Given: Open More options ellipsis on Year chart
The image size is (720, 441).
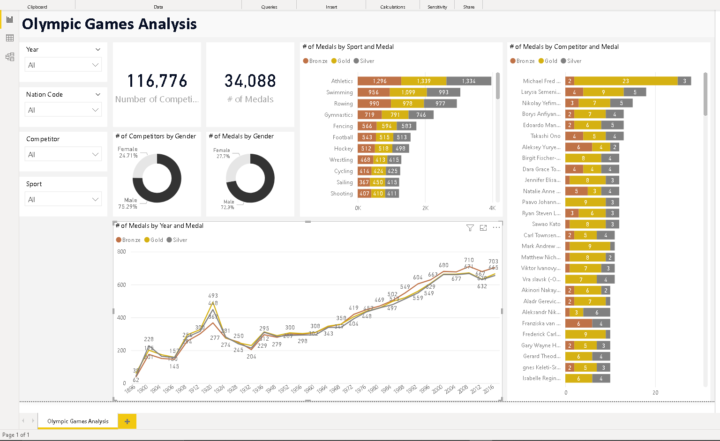Looking at the screenshot, I should [x=496, y=228].
